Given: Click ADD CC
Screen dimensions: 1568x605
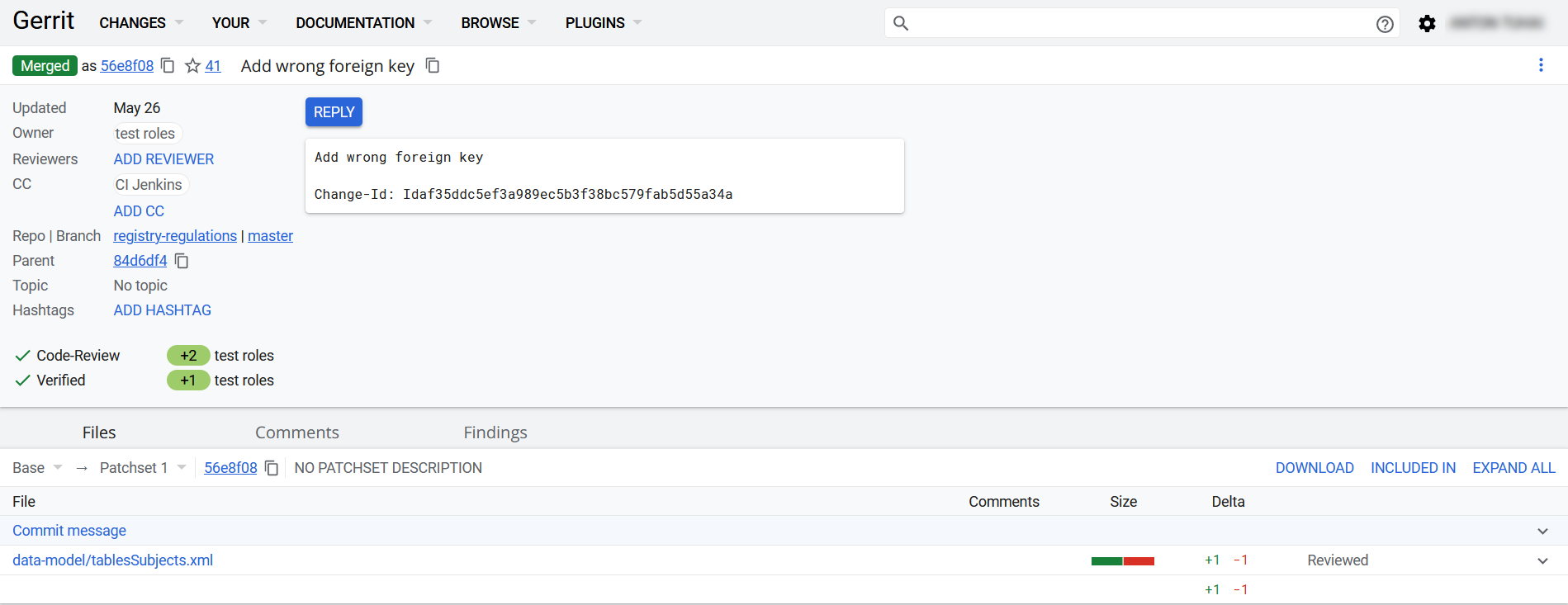Looking at the screenshot, I should [x=139, y=211].
